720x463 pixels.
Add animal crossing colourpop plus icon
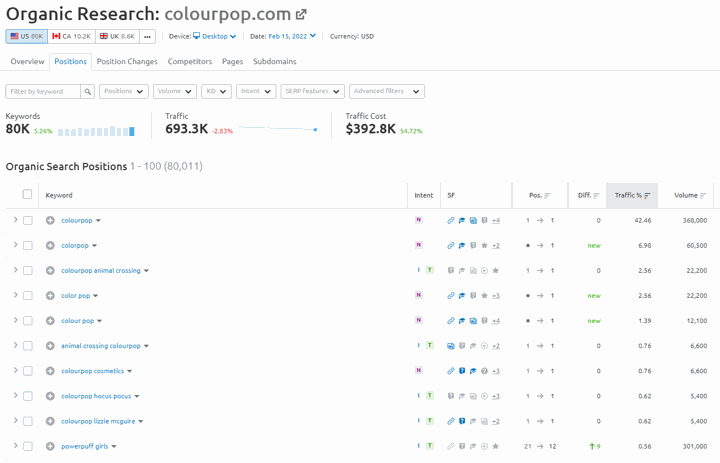[50, 346]
